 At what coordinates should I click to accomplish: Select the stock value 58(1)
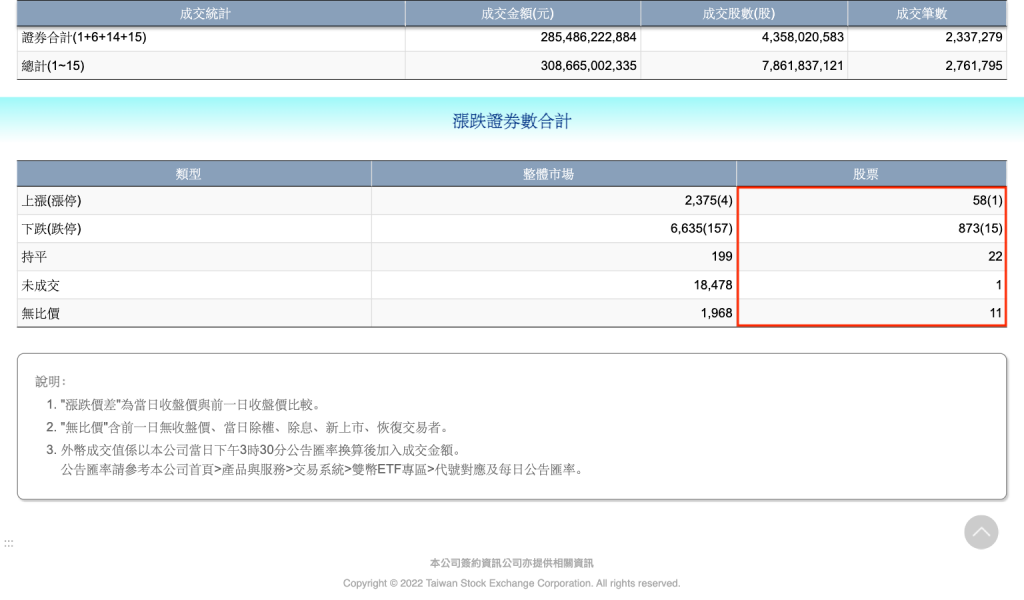(987, 201)
